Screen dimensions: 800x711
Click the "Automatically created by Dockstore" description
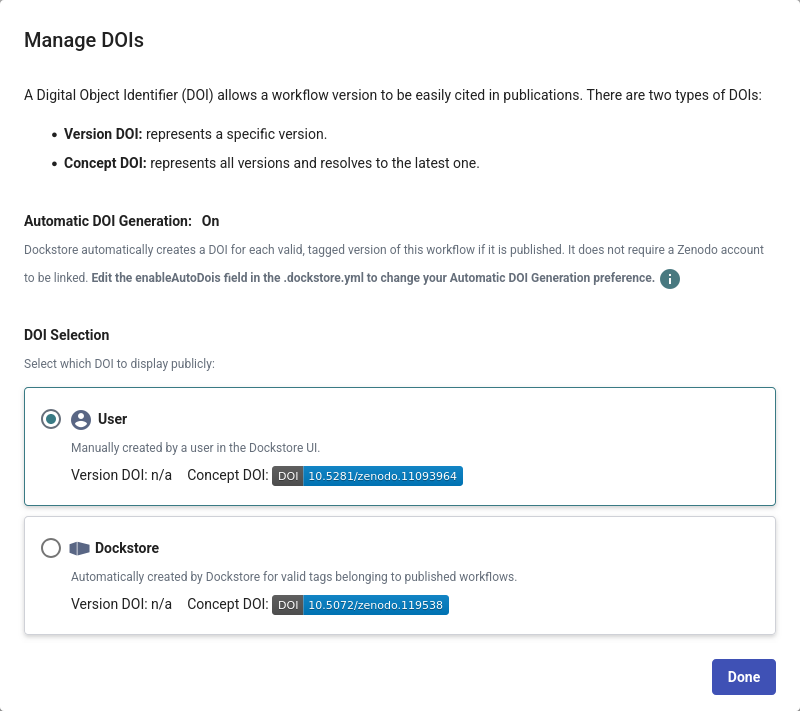[x=293, y=577]
